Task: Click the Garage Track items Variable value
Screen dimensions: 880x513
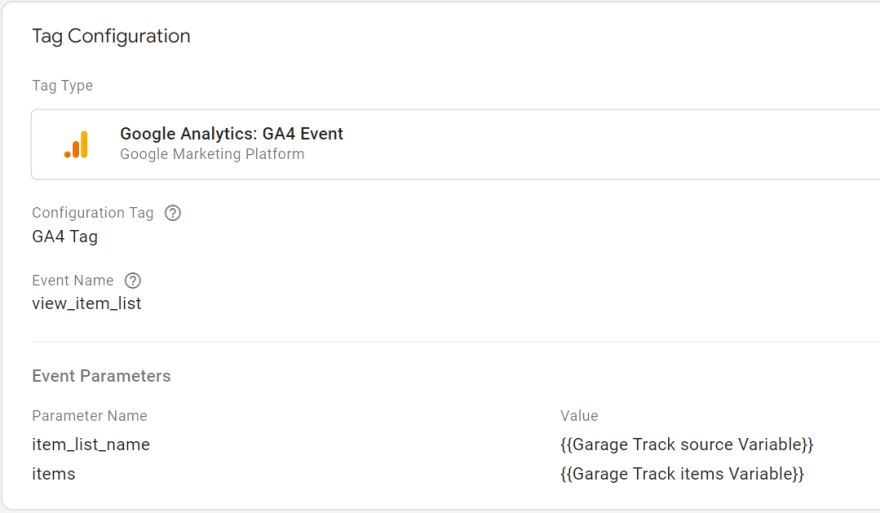Action: point(682,474)
